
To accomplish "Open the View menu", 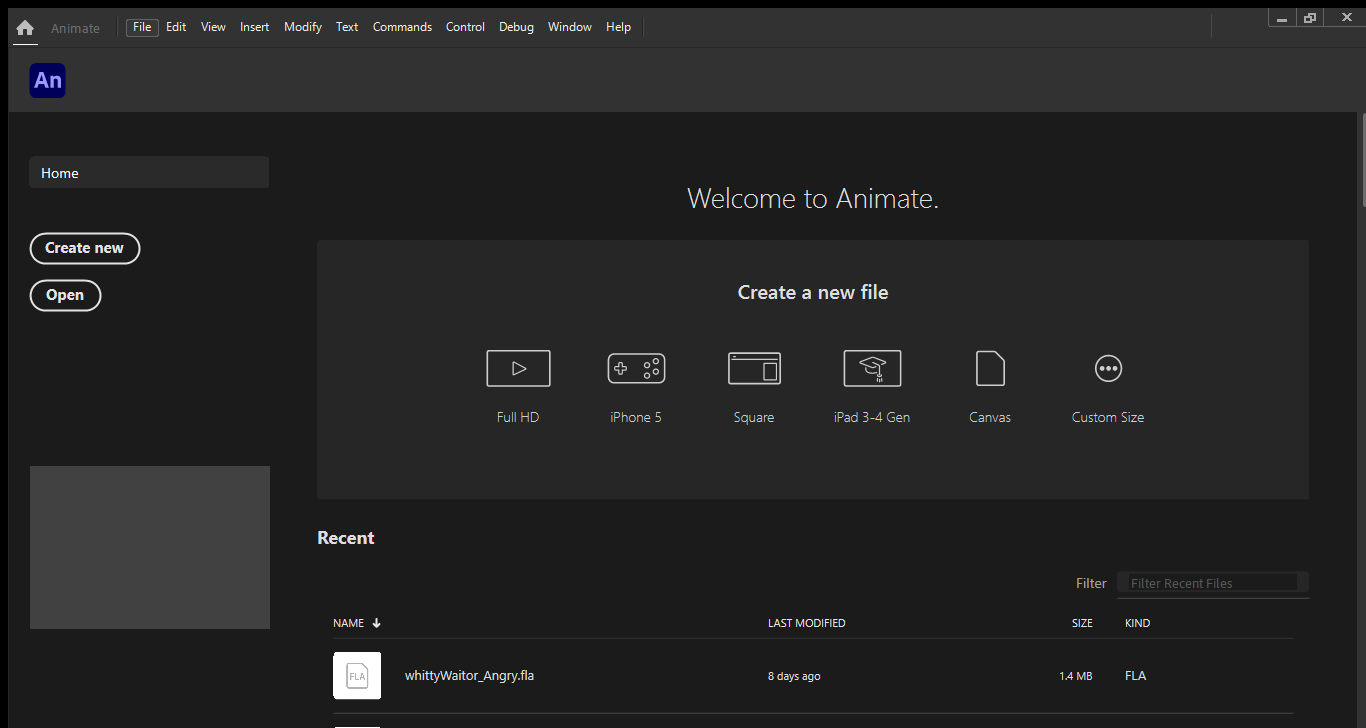I will (213, 27).
